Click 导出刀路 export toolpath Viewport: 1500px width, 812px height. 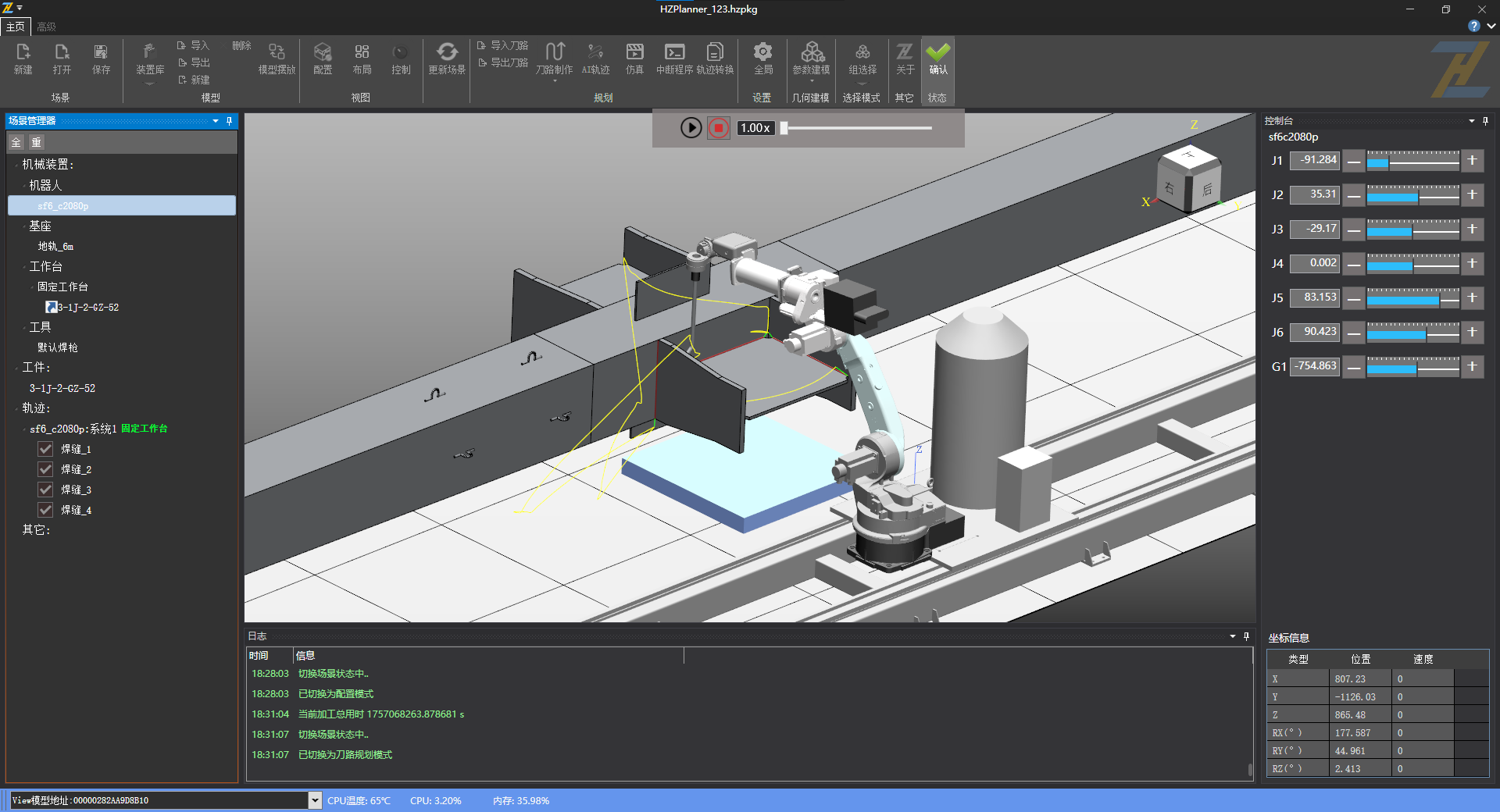tap(502, 62)
